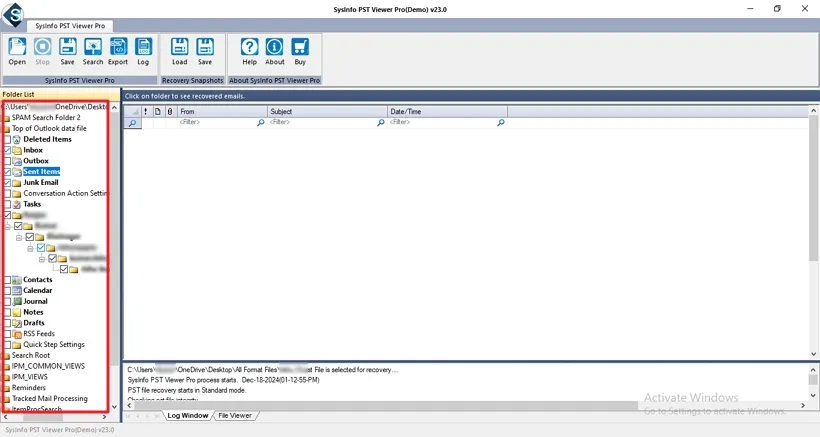
Task: Collapse the second-level nested subfolder node
Action: pos(19,237)
